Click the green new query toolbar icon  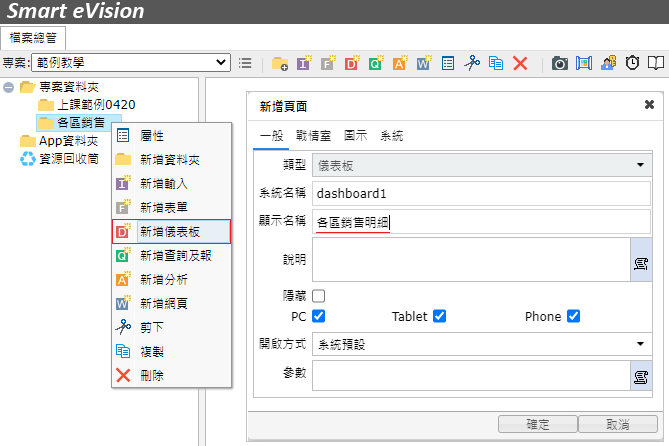click(x=375, y=63)
